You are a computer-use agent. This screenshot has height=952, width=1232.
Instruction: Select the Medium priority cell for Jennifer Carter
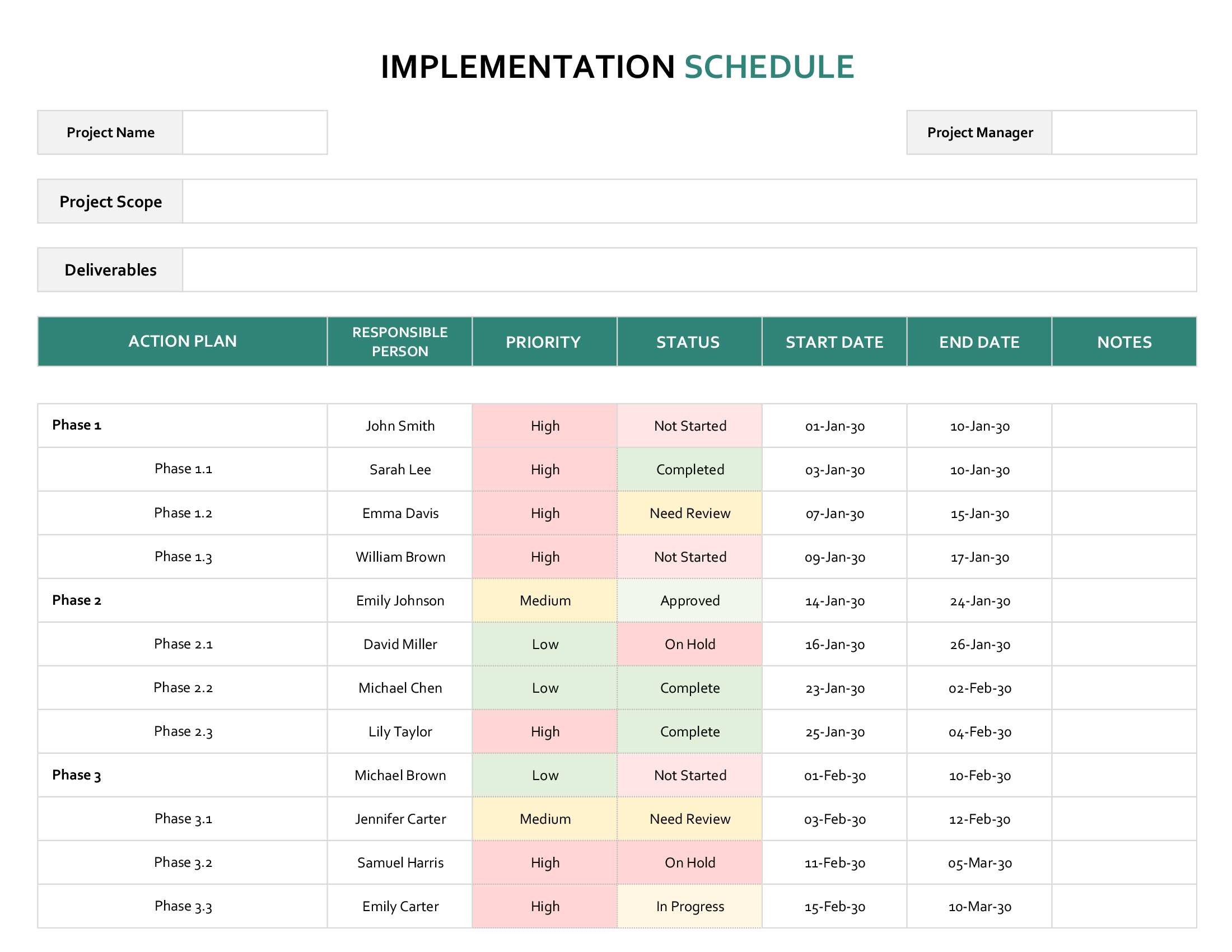[x=544, y=819]
